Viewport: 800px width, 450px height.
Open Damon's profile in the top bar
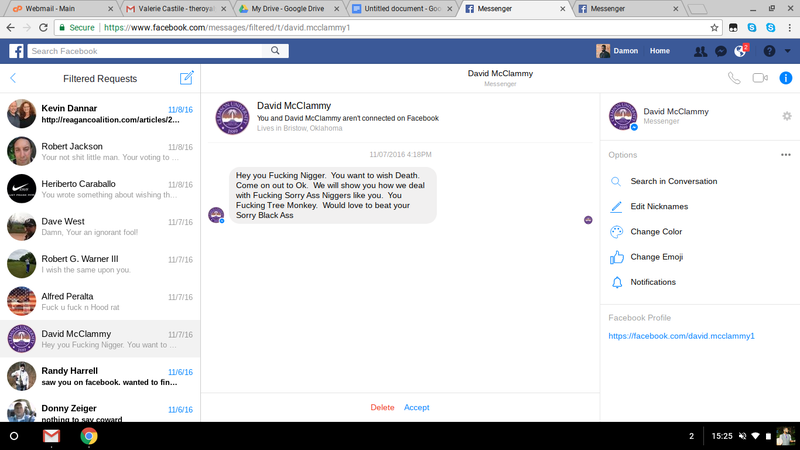pos(617,51)
